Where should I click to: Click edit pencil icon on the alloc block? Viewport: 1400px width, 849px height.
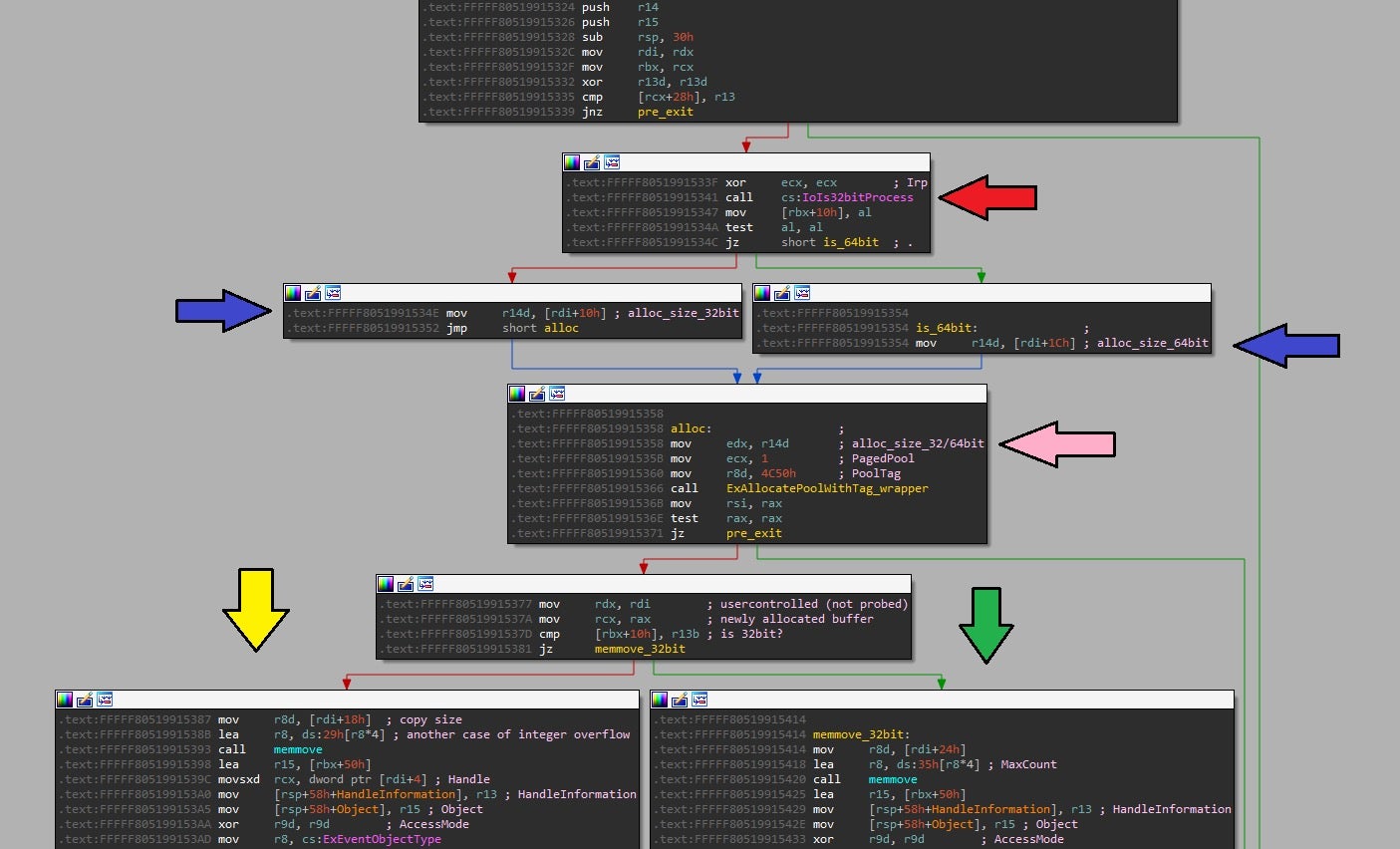click(537, 394)
